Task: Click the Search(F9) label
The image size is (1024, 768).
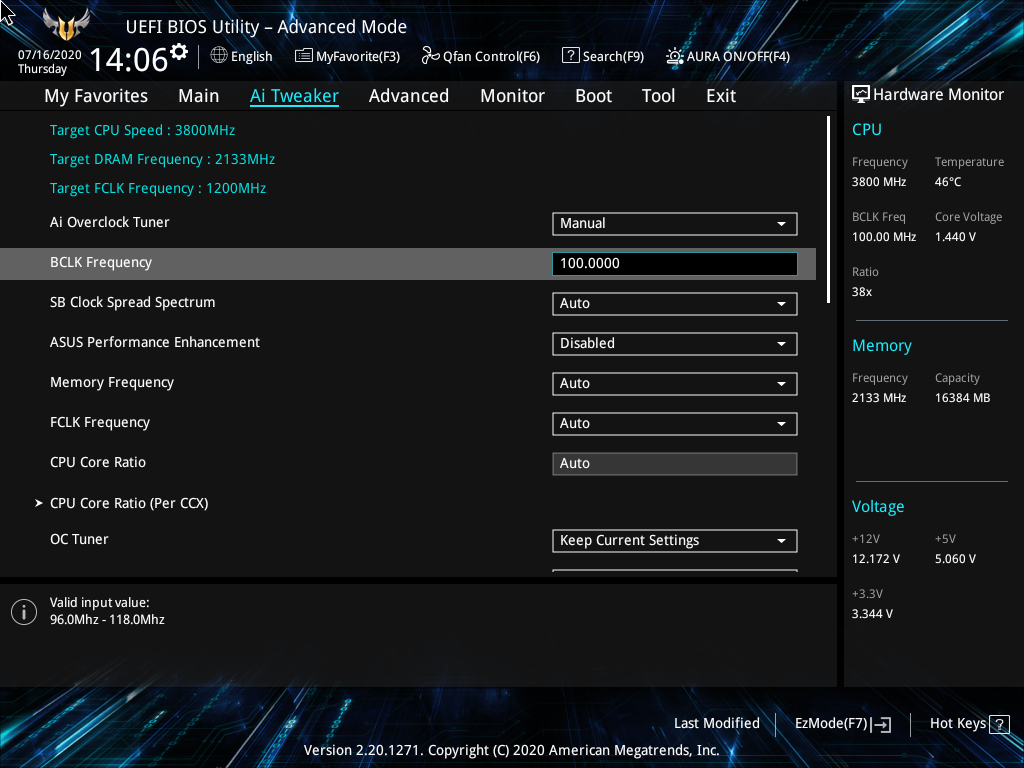Action: (613, 57)
